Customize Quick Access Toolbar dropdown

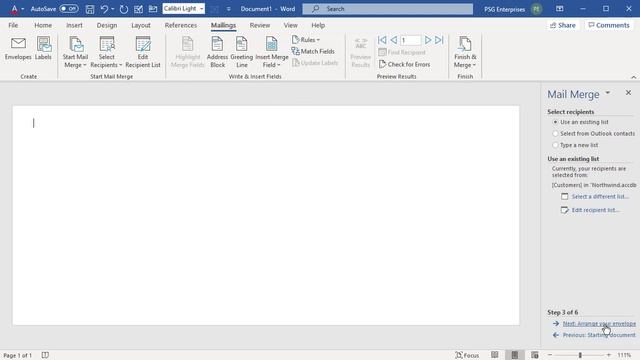coord(229,9)
